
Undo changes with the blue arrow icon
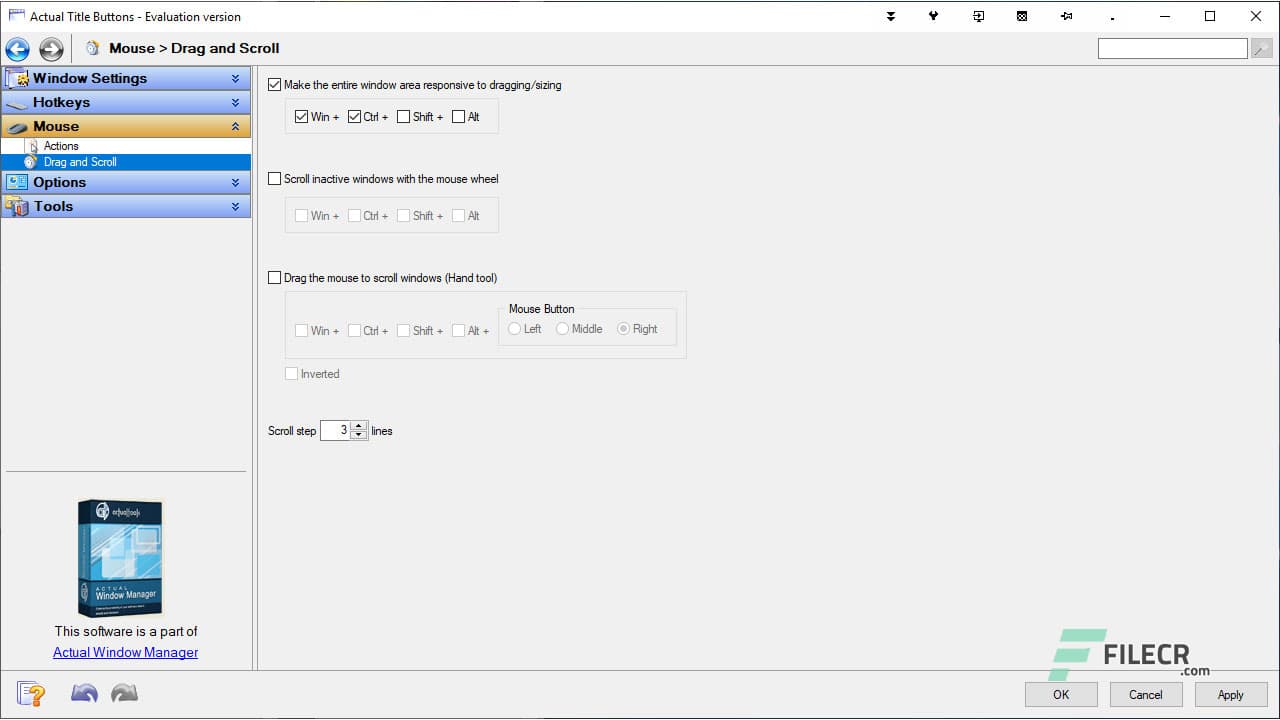click(x=84, y=692)
